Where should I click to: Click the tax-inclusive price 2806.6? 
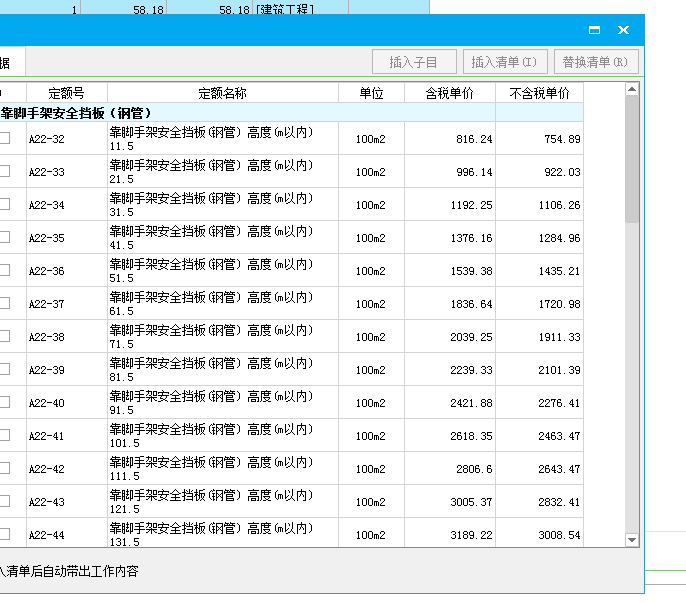(x=474, y=469)
